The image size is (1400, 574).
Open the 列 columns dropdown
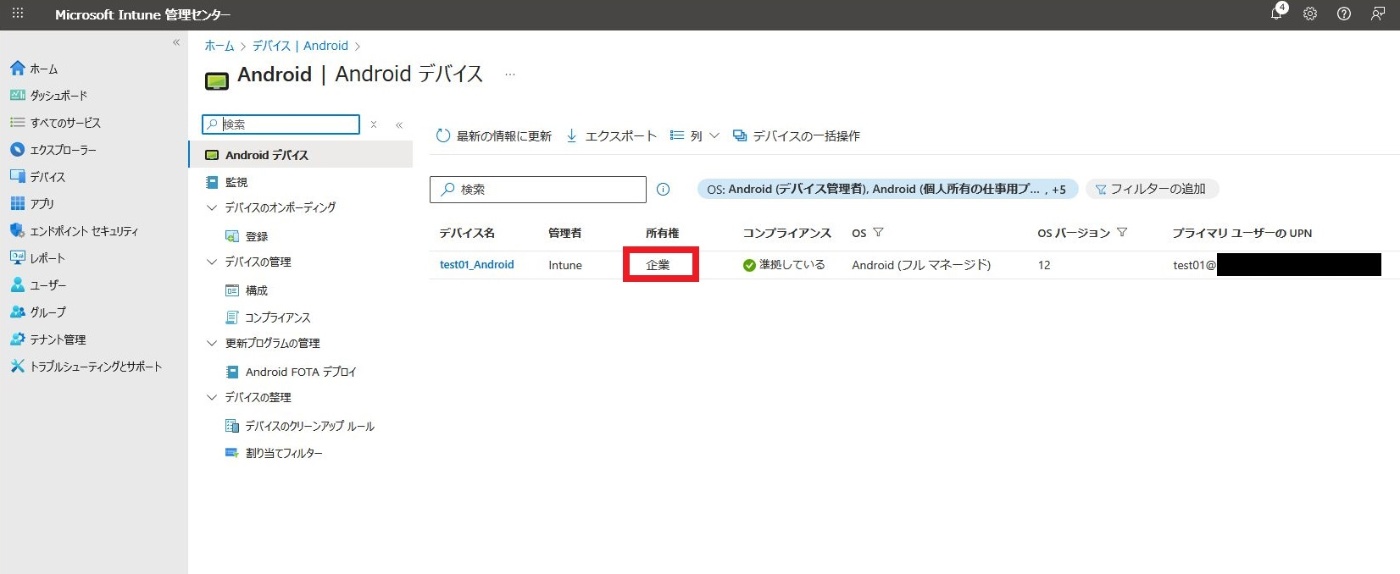coord(695,136)
